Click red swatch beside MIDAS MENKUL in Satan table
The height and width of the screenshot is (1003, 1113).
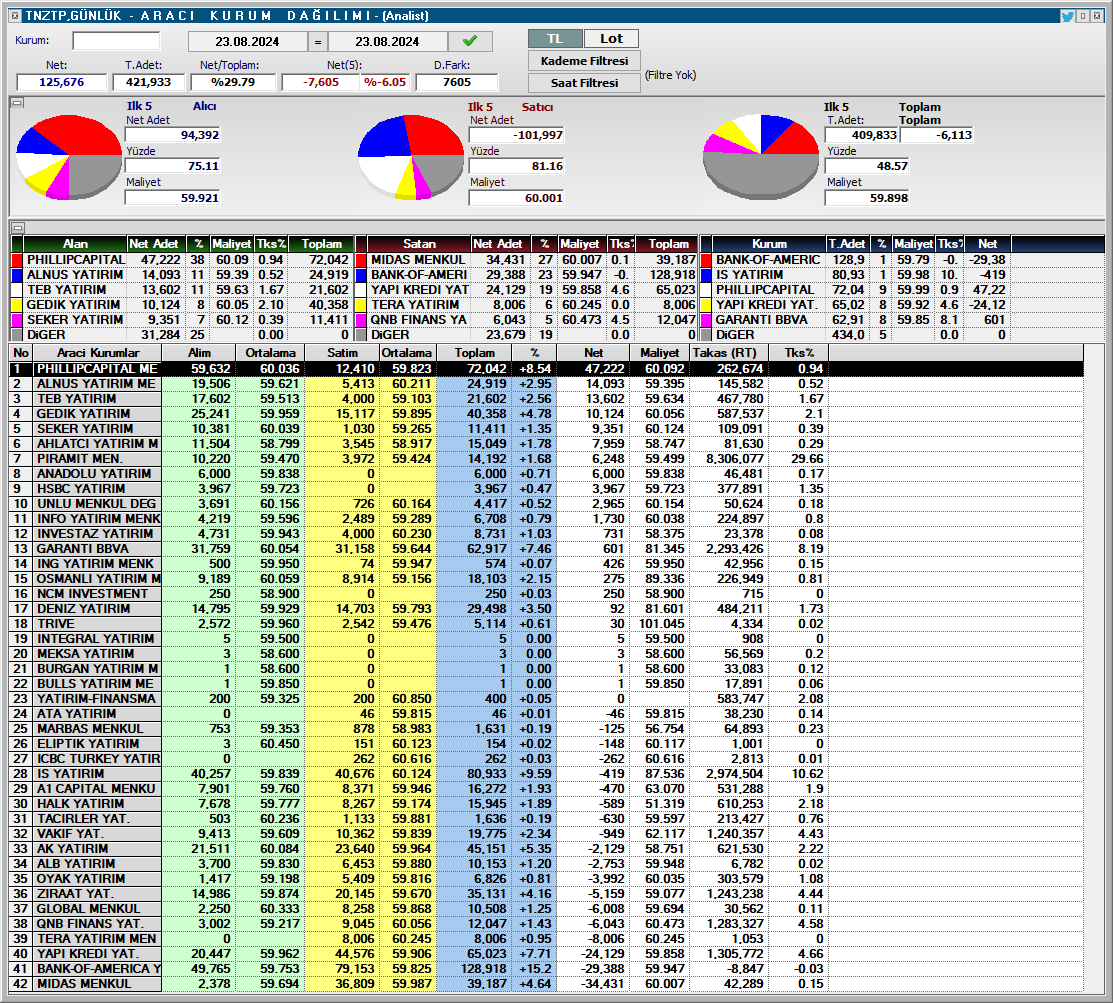[x=361, y=260]
